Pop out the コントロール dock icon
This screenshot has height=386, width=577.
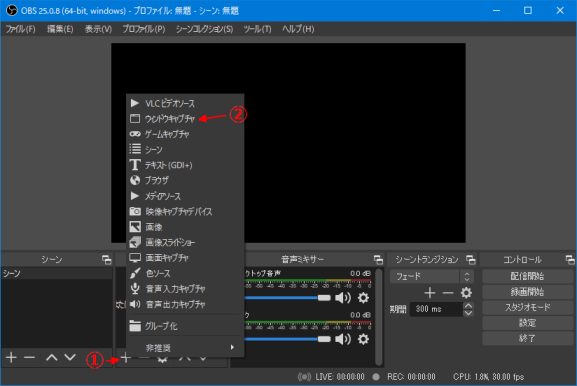click(x=570, y=260)
